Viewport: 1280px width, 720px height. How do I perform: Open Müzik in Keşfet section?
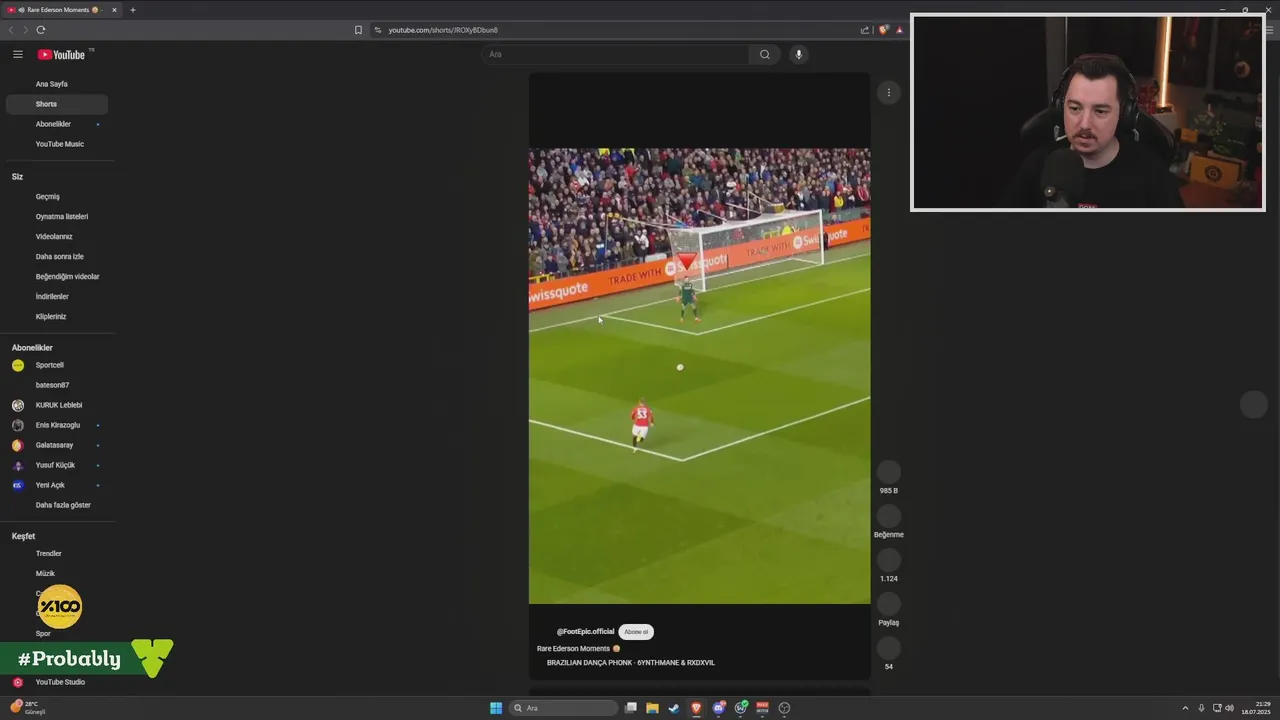(x=45, y=574)
